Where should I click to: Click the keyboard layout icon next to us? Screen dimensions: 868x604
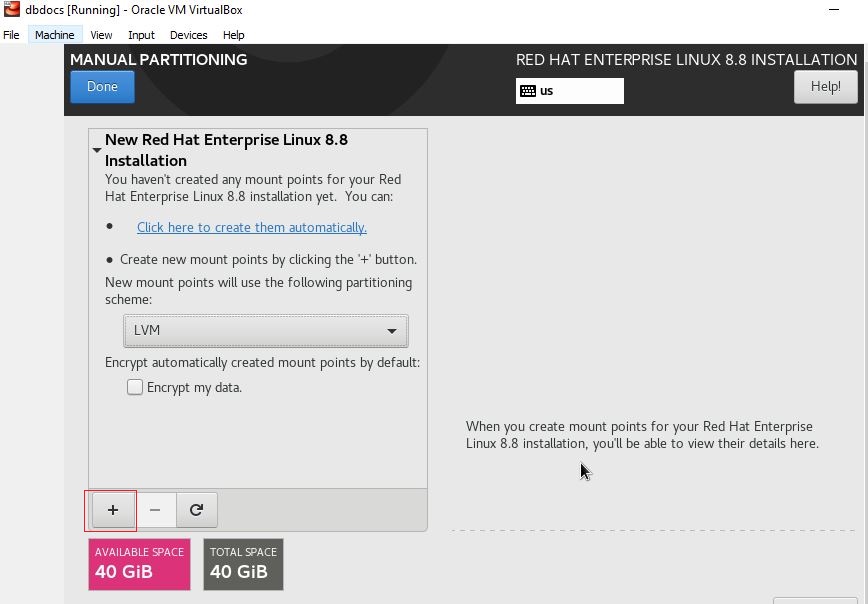528,91
